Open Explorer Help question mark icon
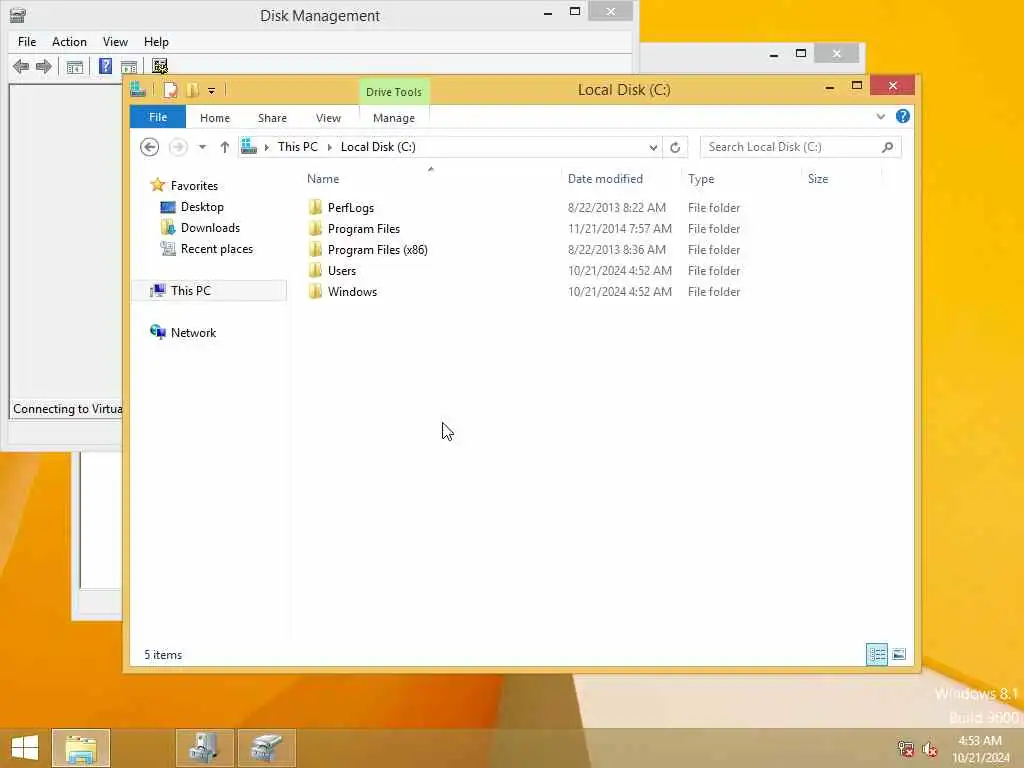The width and height of the screenshot is (1024, 768). [x=903, y=116]
